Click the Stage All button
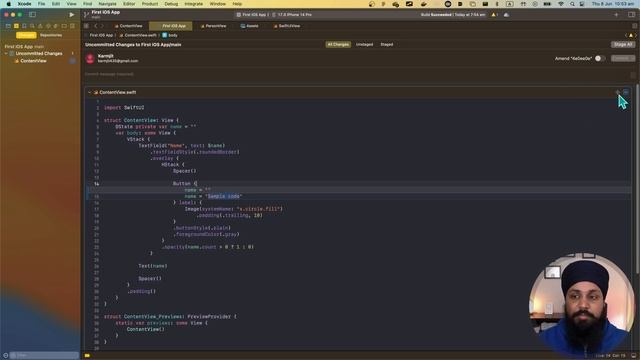 [623, 44]
